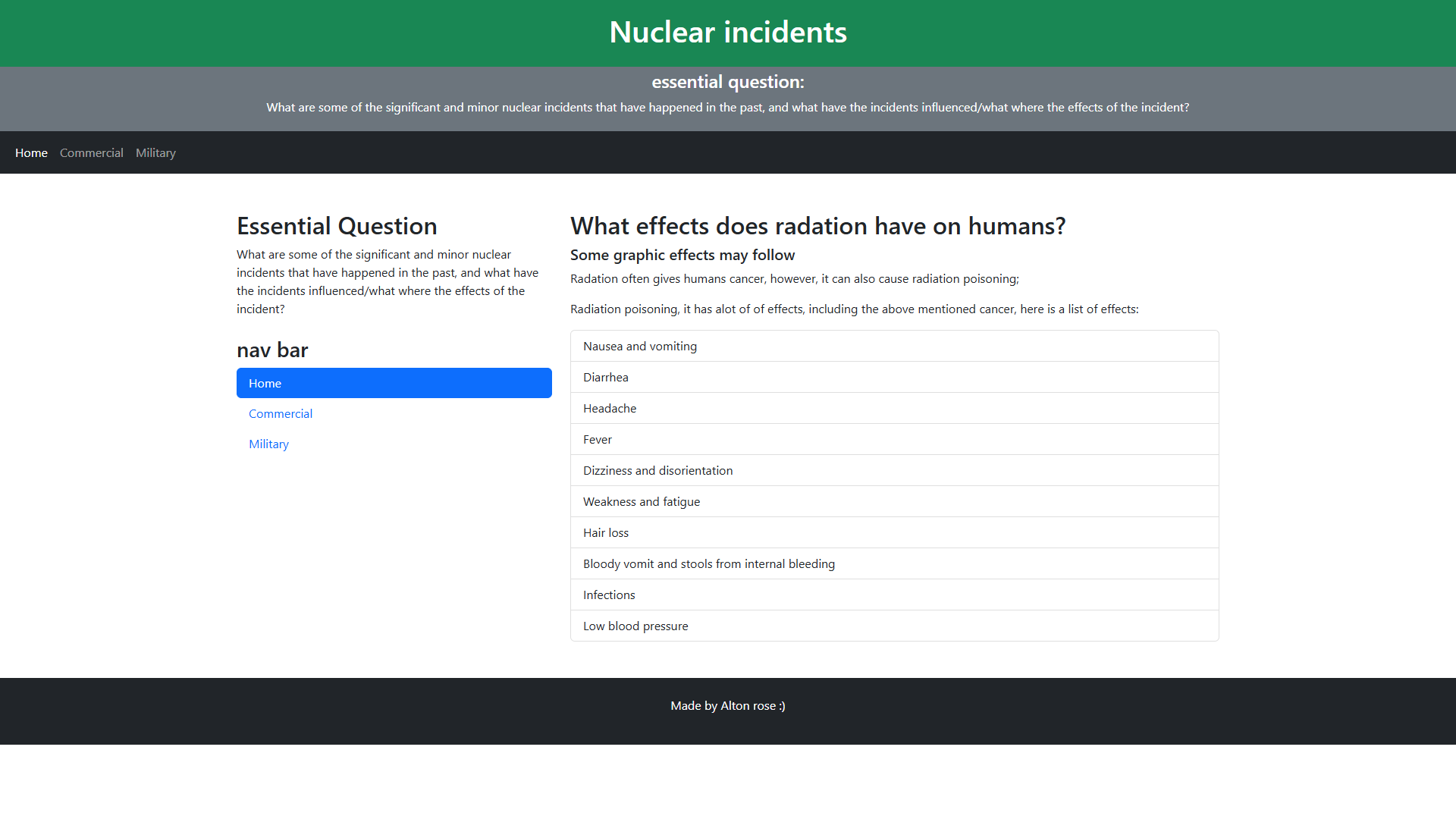The width and height of the screenshot is (1456, 819).
Task: Click the Made by Alton rose footer
Action: (x=727, y=705)
